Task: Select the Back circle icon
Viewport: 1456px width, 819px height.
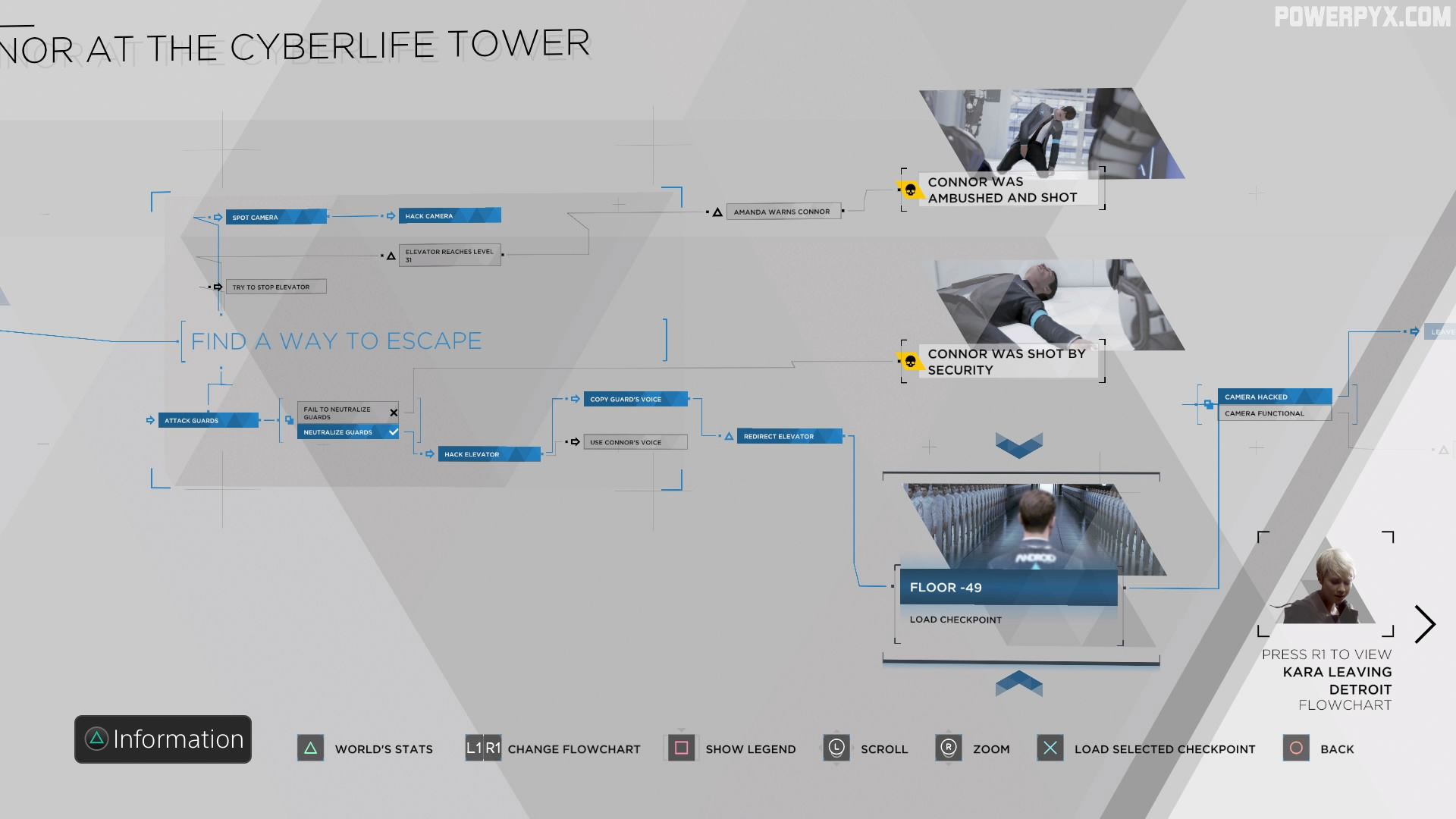Action: (x=1298, y=748)
